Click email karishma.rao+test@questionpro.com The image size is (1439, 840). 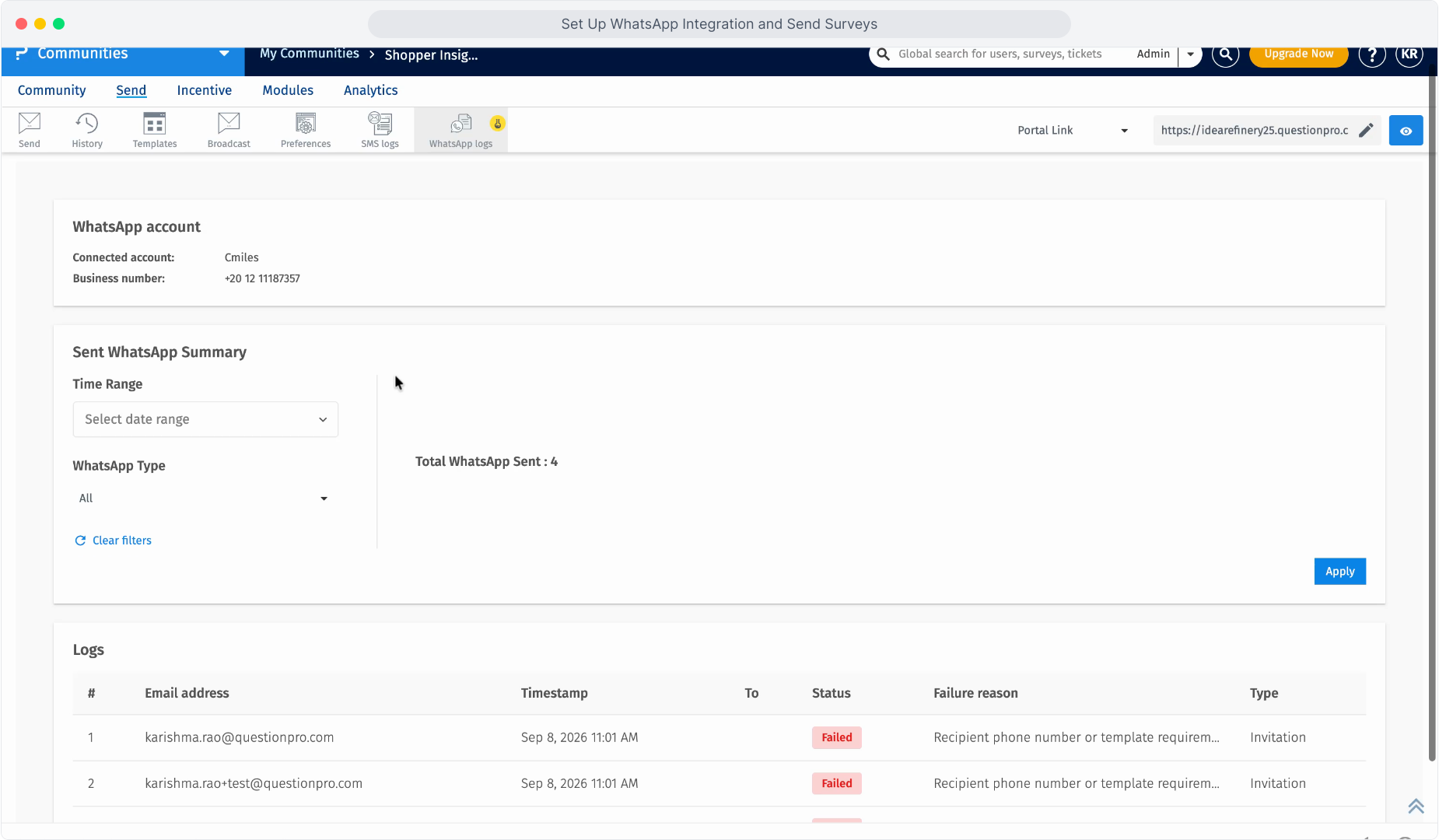click(x=254, y=784)
